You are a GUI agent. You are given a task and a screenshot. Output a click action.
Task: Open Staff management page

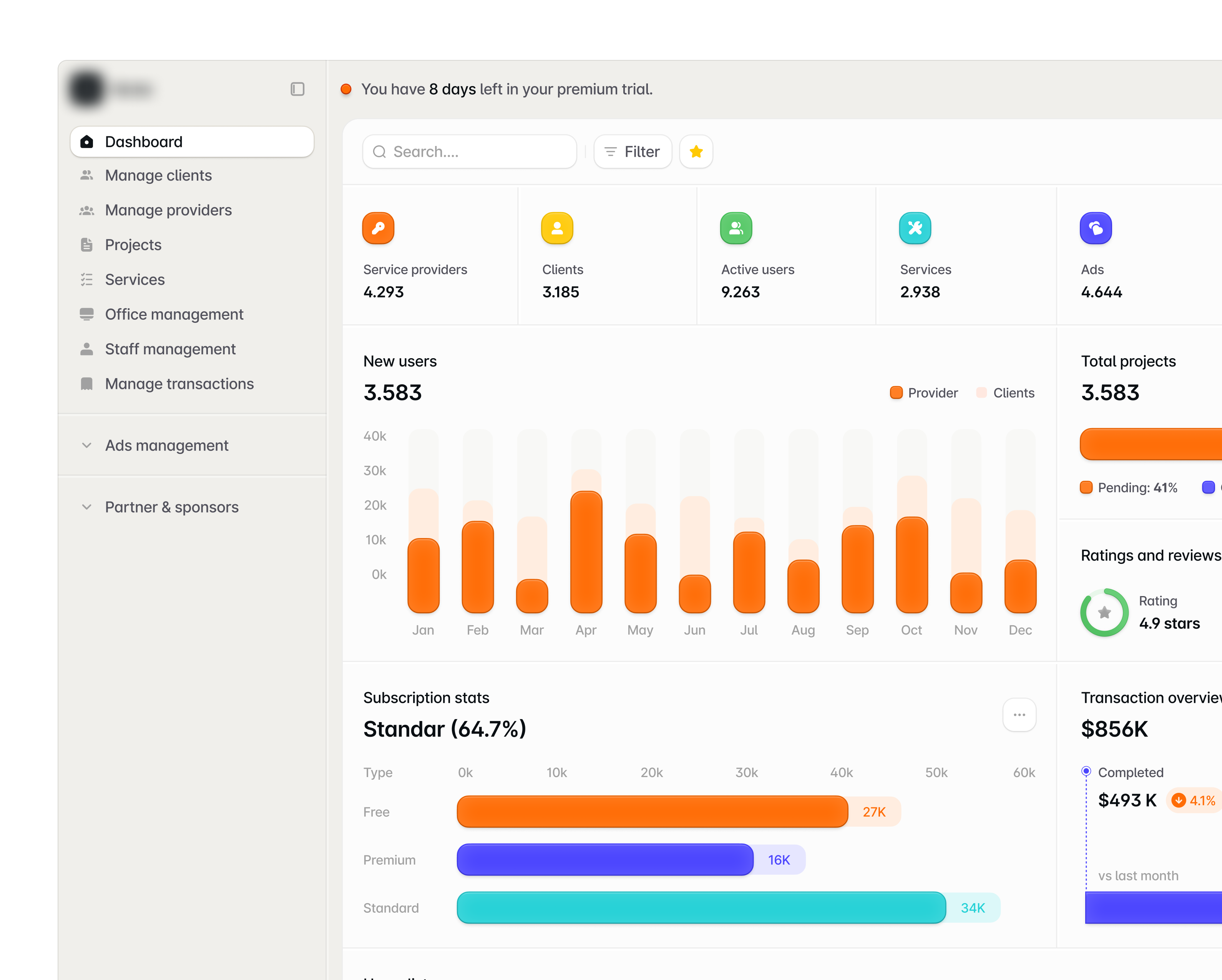[x=170, y=349]
